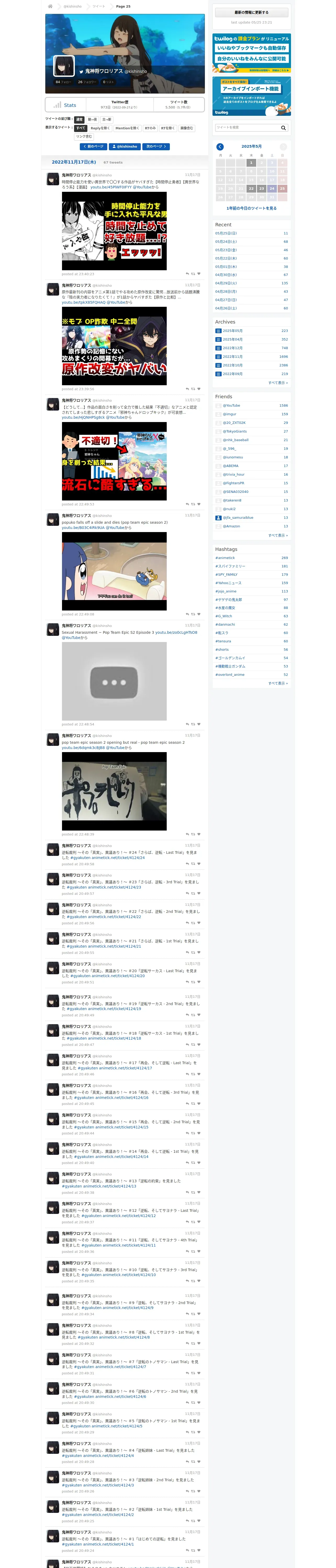Open the @kishinsho breadcrumb item

(72, 6)
